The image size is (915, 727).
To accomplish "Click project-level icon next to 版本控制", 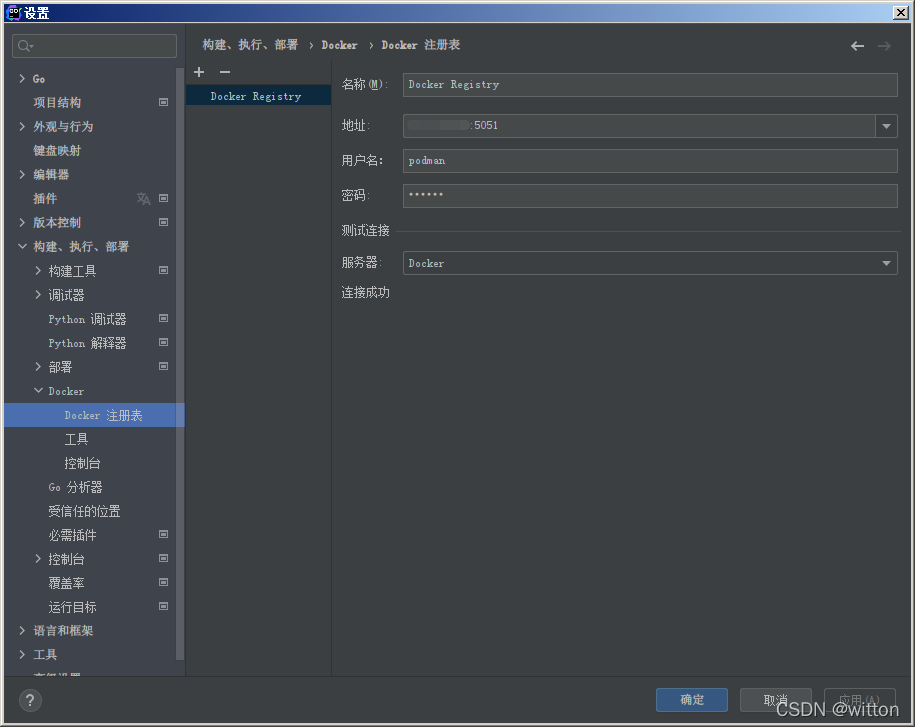I will (x=163, y=222).
